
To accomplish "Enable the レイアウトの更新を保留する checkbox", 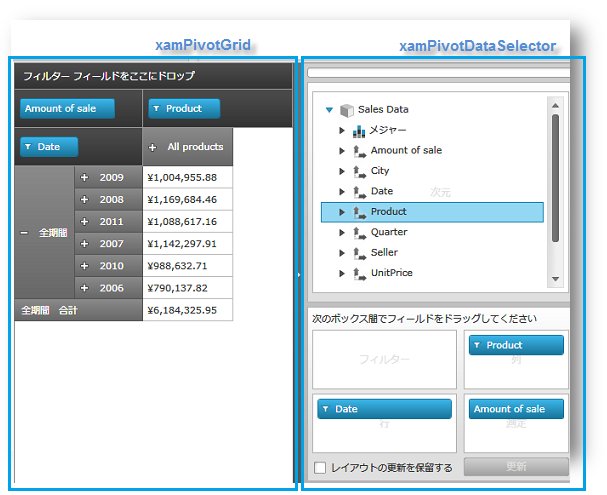I will pos(319,468).
